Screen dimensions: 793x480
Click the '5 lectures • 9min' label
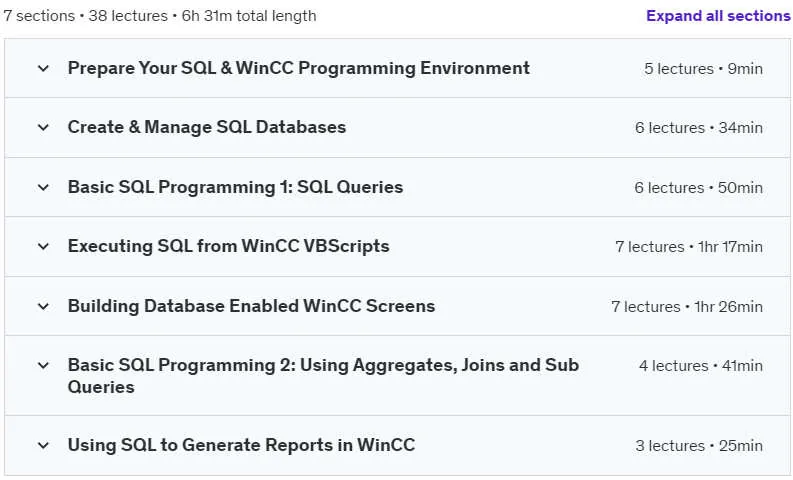coord(703,69)
